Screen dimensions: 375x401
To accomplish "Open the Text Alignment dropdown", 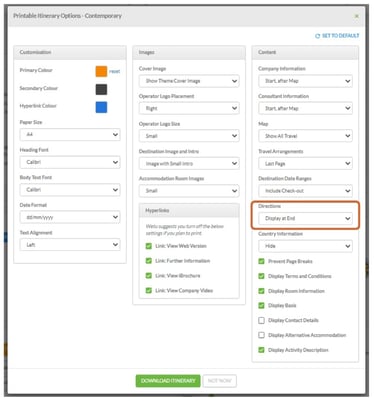I will pyautogui.click(x=70, y=245).
